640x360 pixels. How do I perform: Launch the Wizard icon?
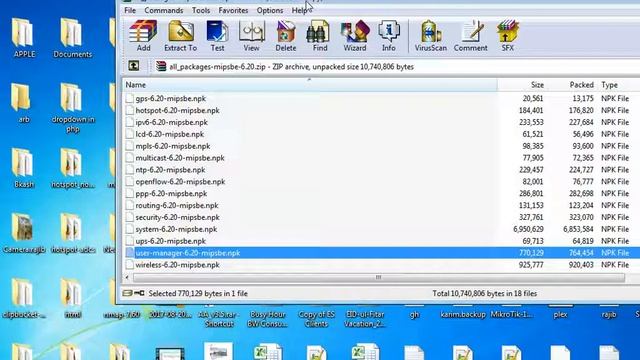click(355, 36)
